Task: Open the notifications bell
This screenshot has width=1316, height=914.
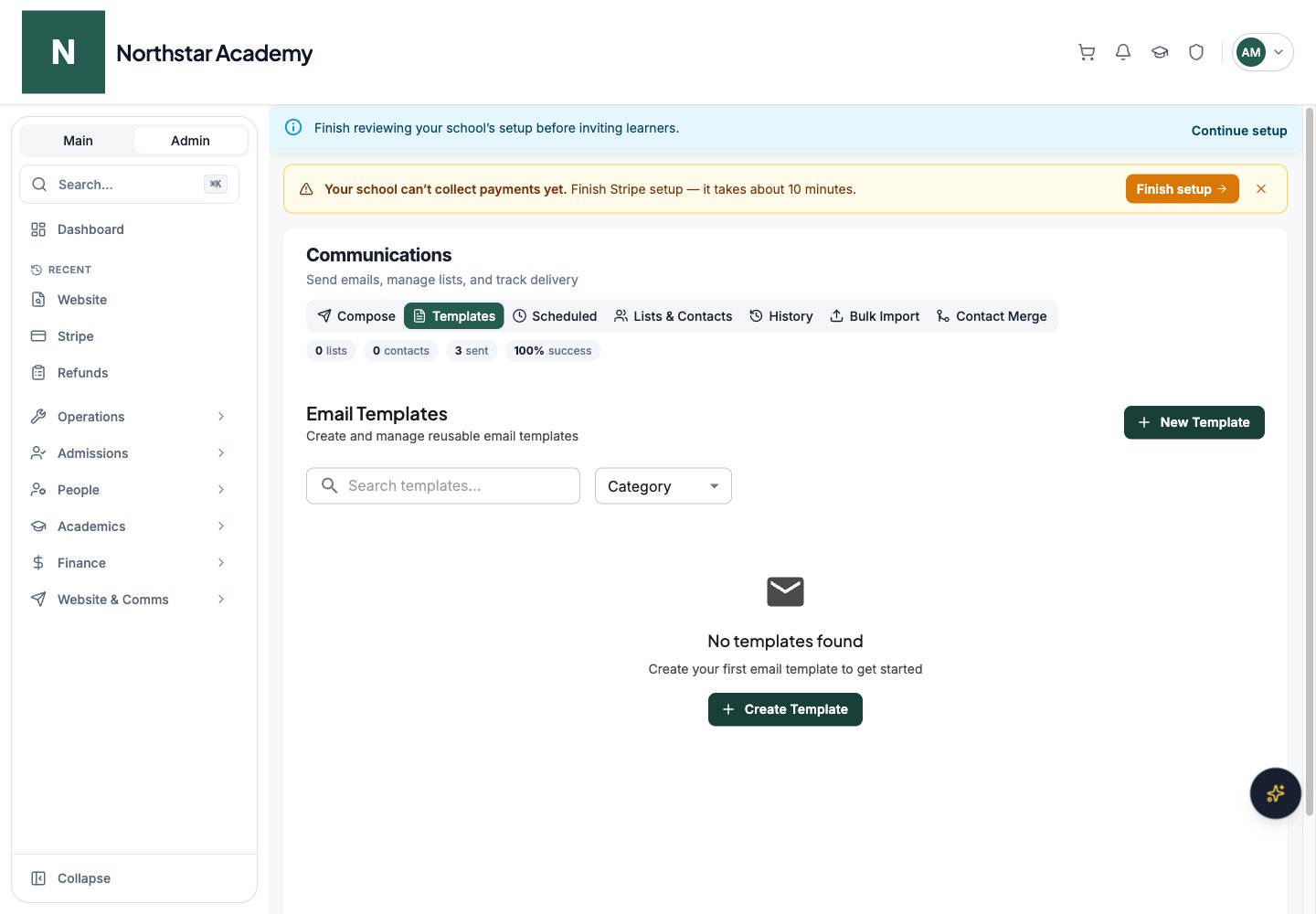Action: [1123, 52]
